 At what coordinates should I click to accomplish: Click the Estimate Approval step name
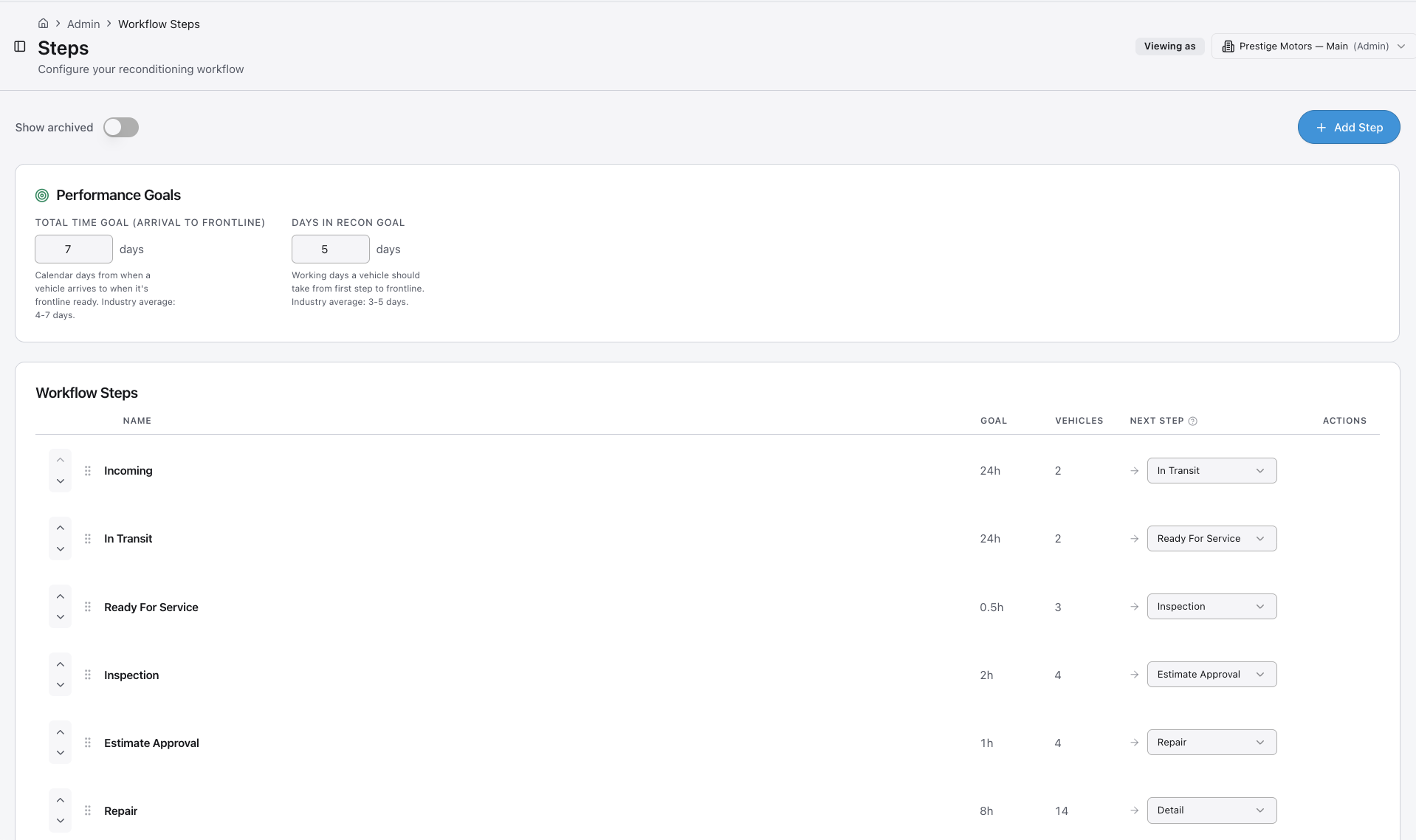click(x=151, y=743)
